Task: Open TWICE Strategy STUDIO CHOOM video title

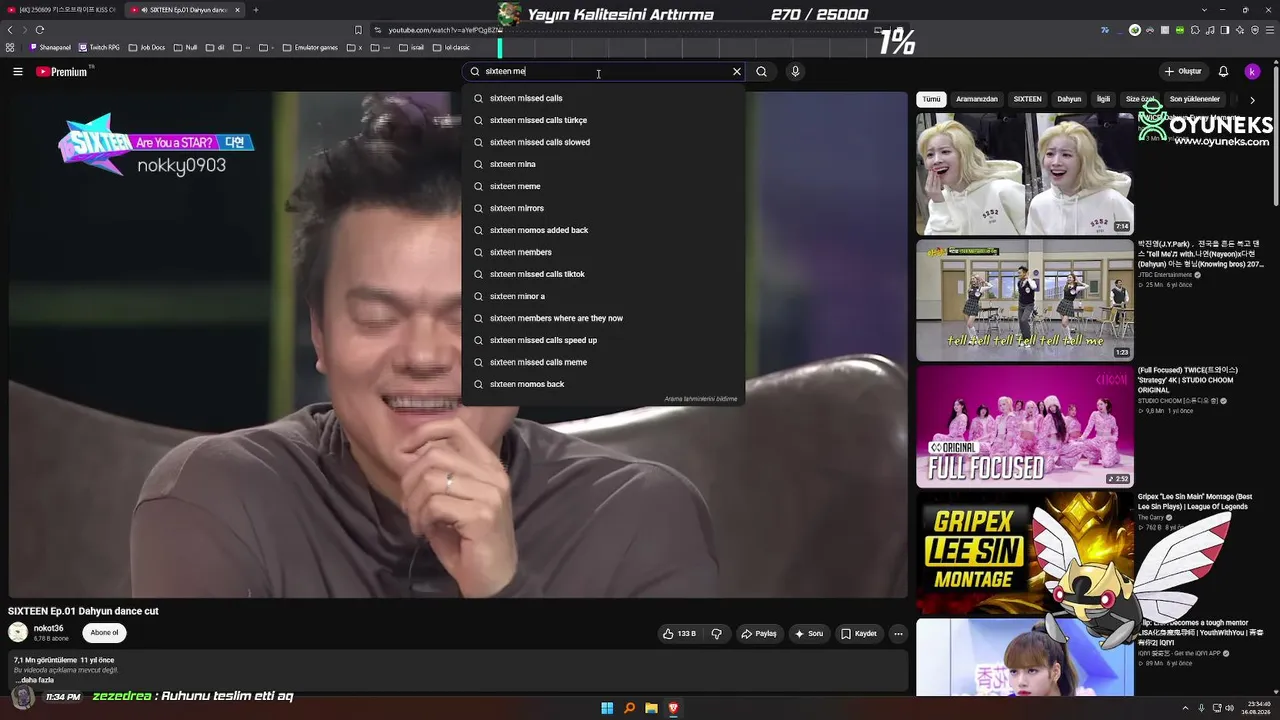Action: [x=1186, y=380]
